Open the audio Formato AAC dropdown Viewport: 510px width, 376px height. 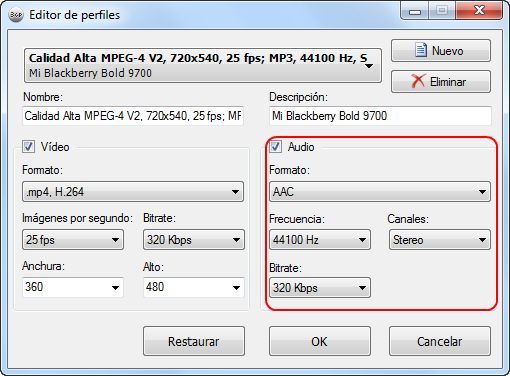click(x=380, y=192)
